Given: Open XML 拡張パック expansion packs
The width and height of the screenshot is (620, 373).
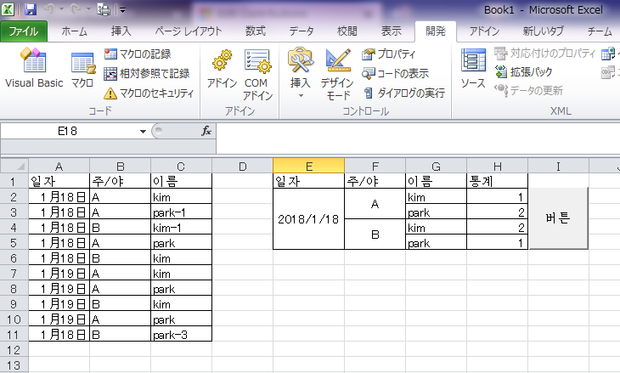Looking at the screenshot, I should (524, 72).
